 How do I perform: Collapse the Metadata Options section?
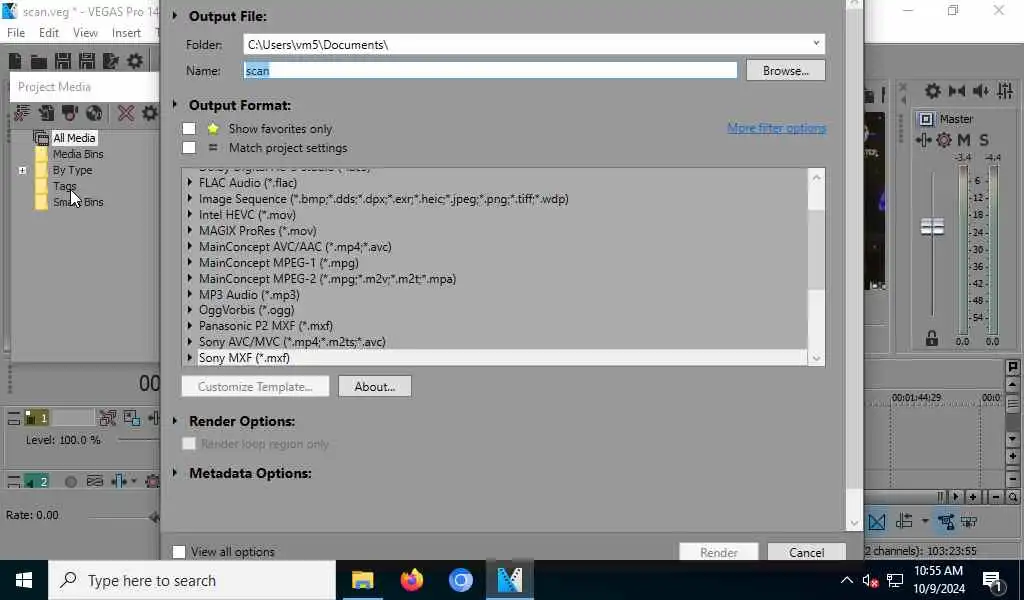click(175, 473)
